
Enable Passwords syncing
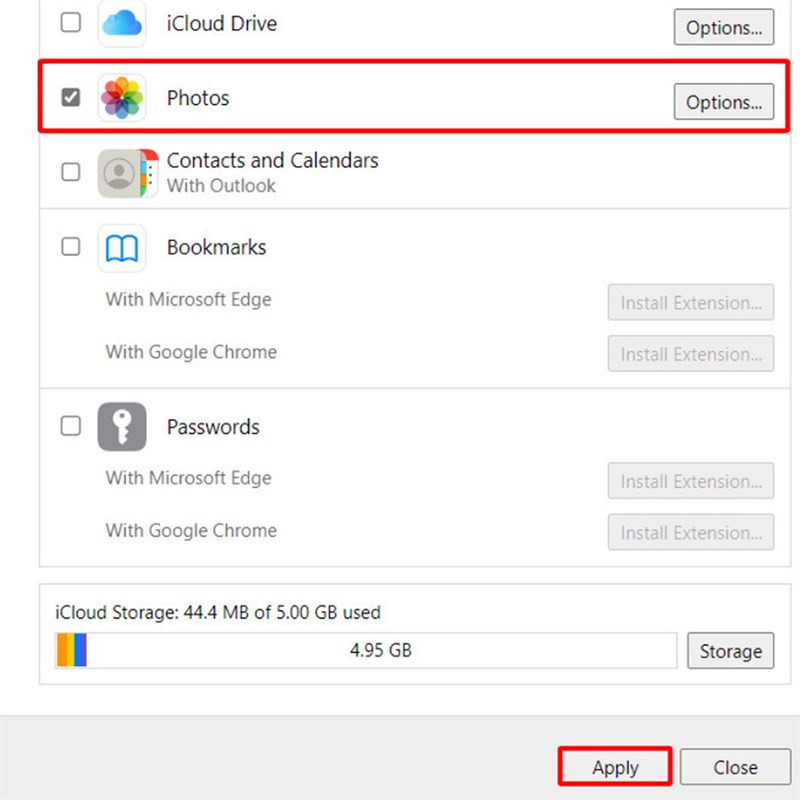pyautogui.click(x=71, y=426)
